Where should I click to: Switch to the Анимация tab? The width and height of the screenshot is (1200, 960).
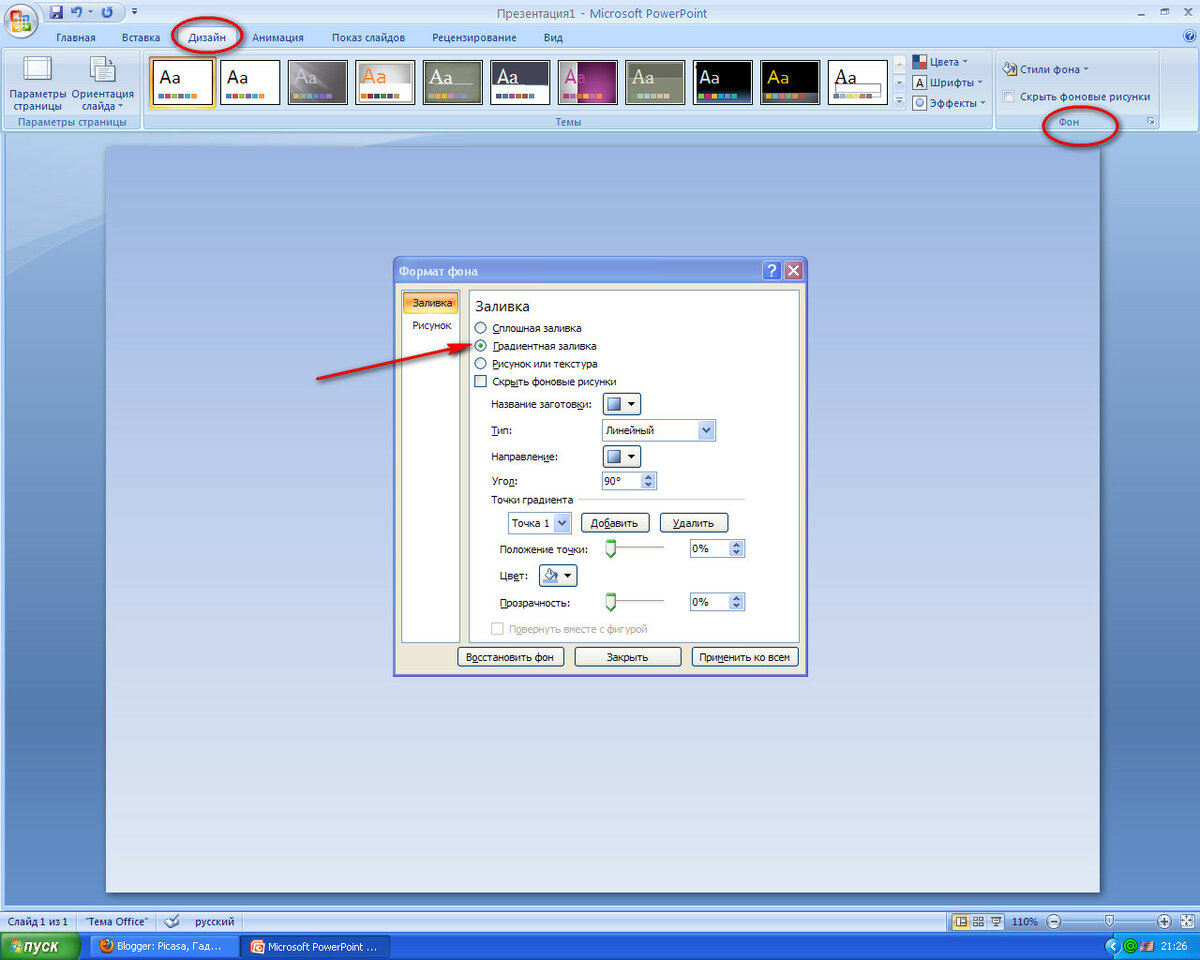(278, 37)
